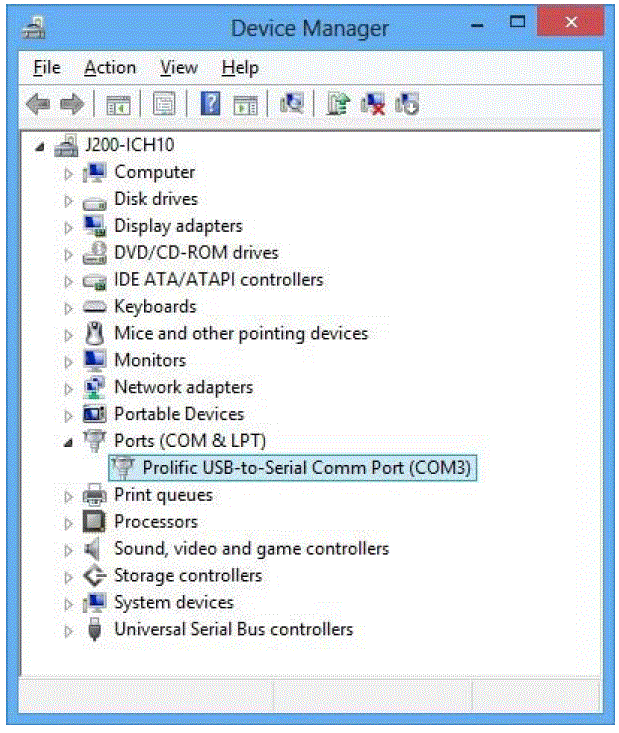Click the Universal Serial Bus controllers plug icon
This screenshot has width=619, height=733.
click(94, 629)
